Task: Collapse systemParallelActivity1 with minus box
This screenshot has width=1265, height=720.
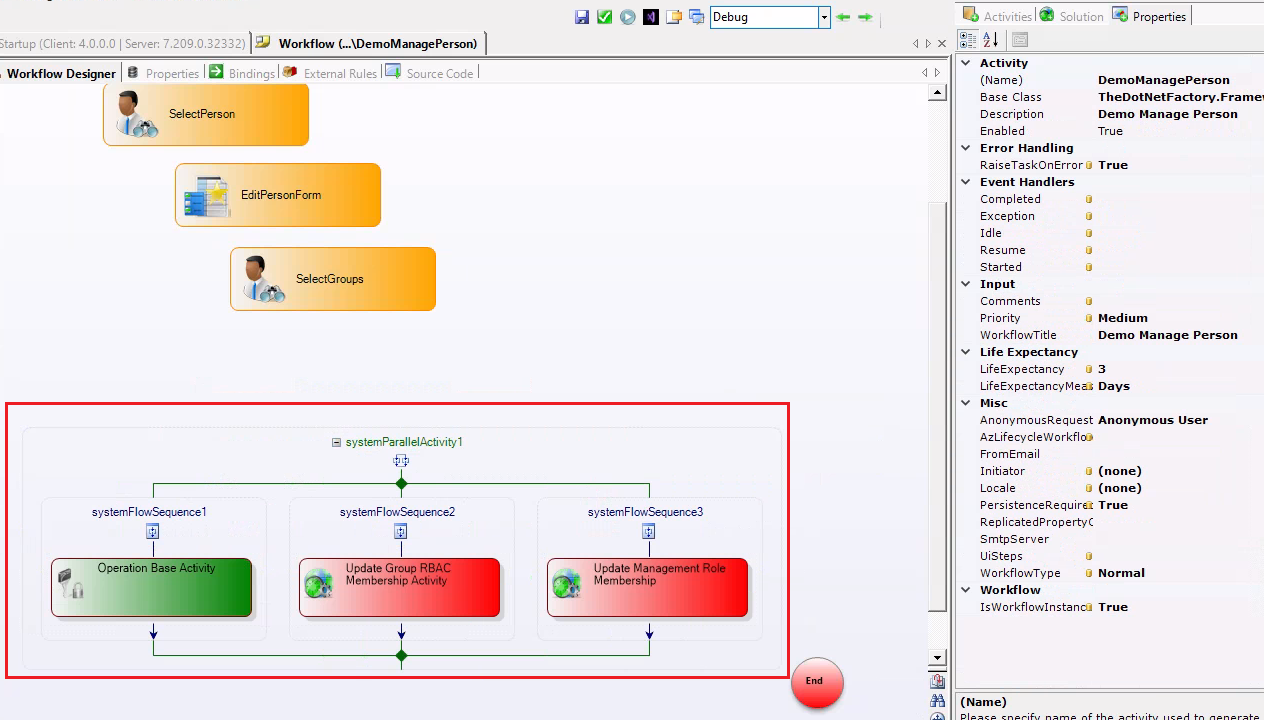Action: (x=337, y=442)
